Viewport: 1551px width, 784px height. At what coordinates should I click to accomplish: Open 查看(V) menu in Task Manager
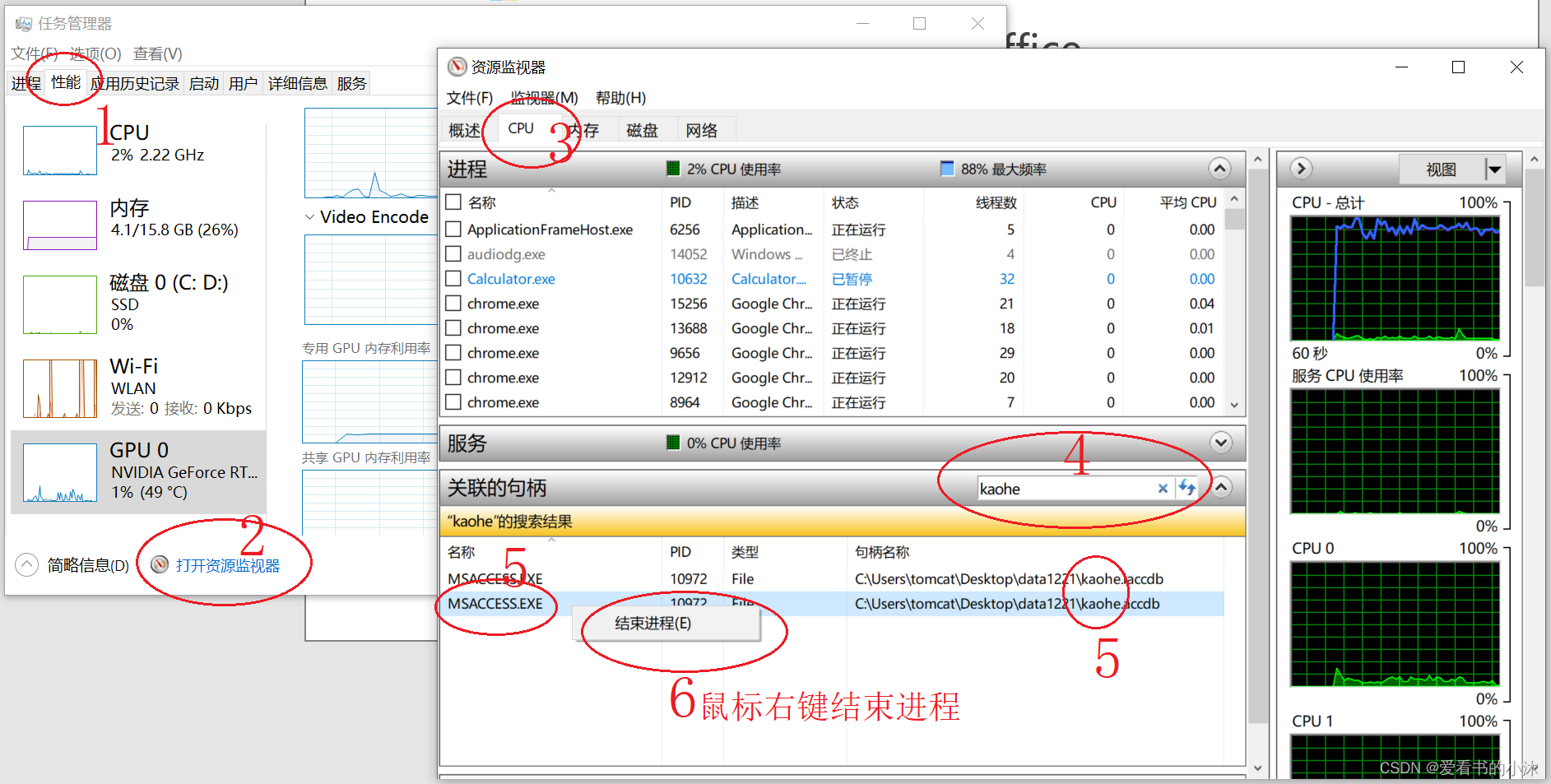pyautogui.click(x=158, y=53)
